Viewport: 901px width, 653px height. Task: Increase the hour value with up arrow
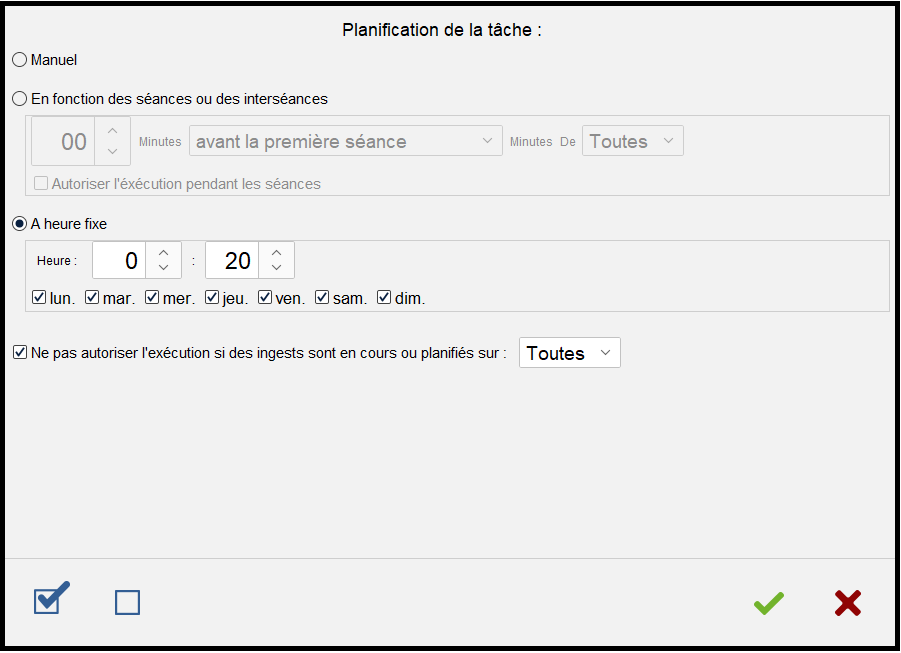click(164, 251)
